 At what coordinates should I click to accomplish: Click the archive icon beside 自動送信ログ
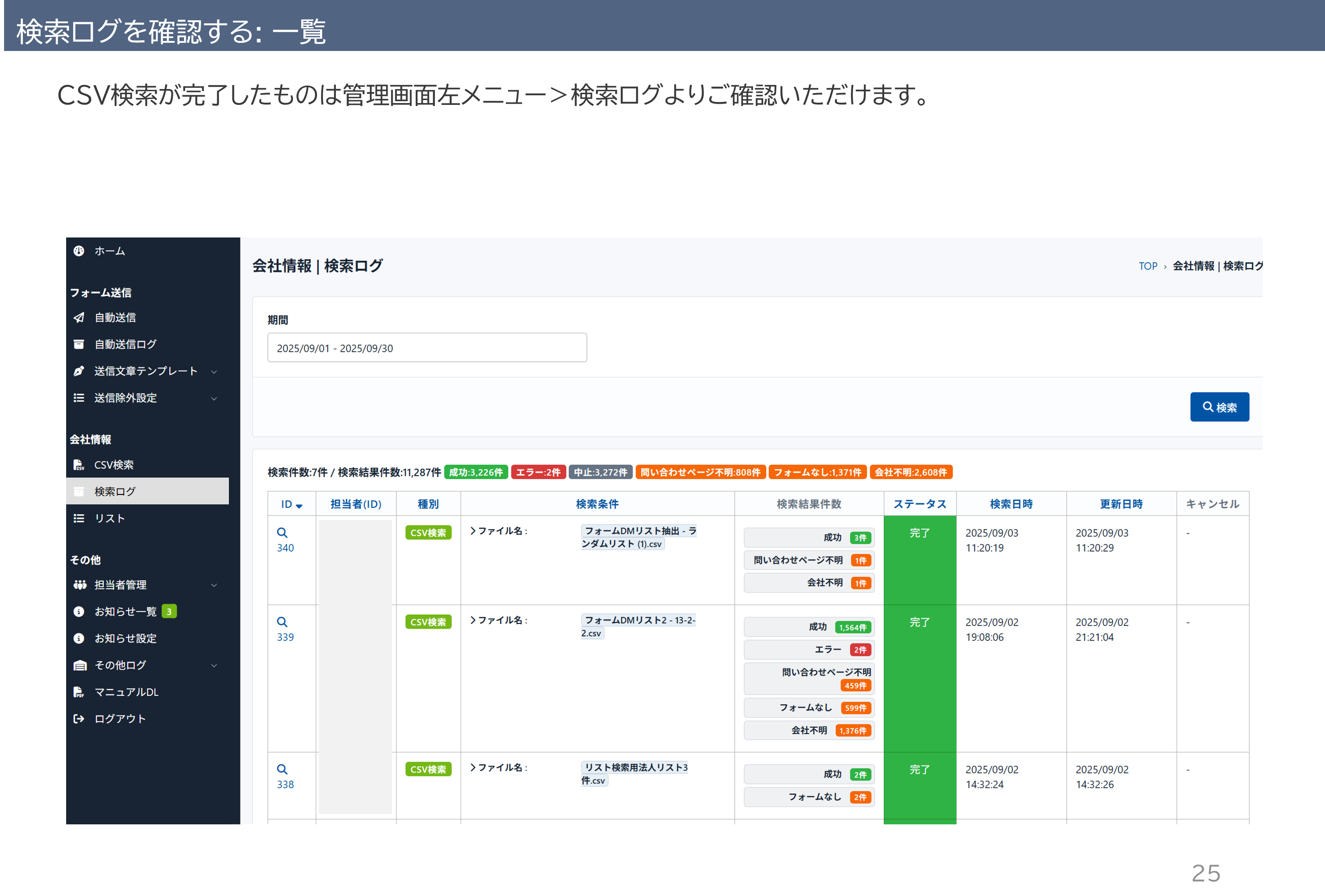79,344
